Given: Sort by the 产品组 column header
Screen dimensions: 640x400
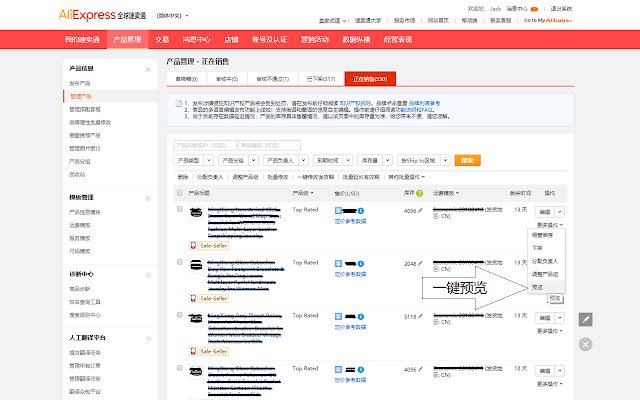Looking at the screenshot, I should (x=303, y=193).
